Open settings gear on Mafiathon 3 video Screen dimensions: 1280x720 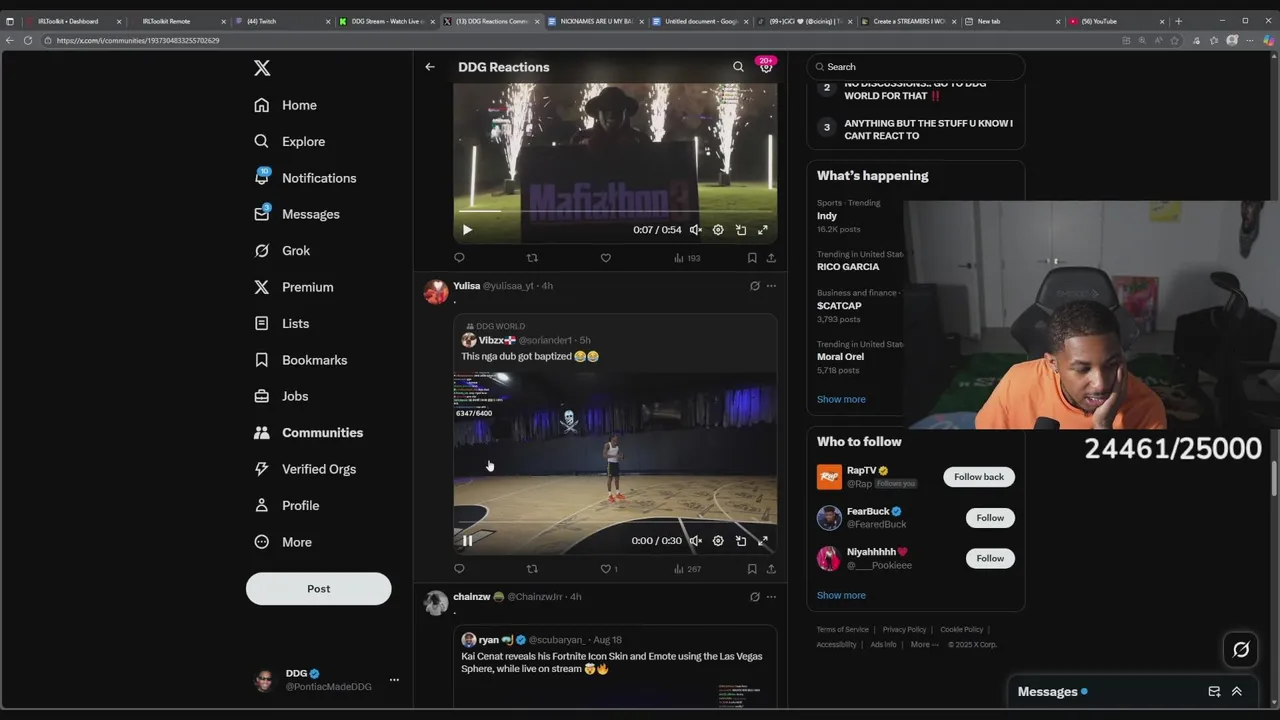tap(718, 230)
